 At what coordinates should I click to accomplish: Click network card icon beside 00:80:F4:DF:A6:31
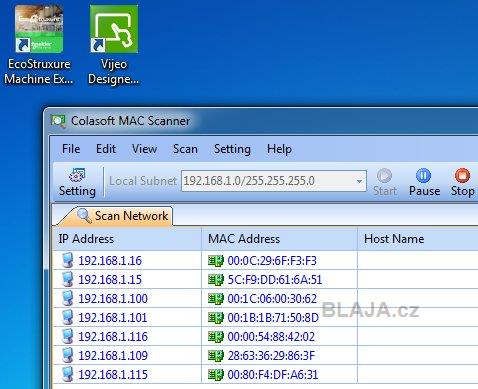[216, 375]
